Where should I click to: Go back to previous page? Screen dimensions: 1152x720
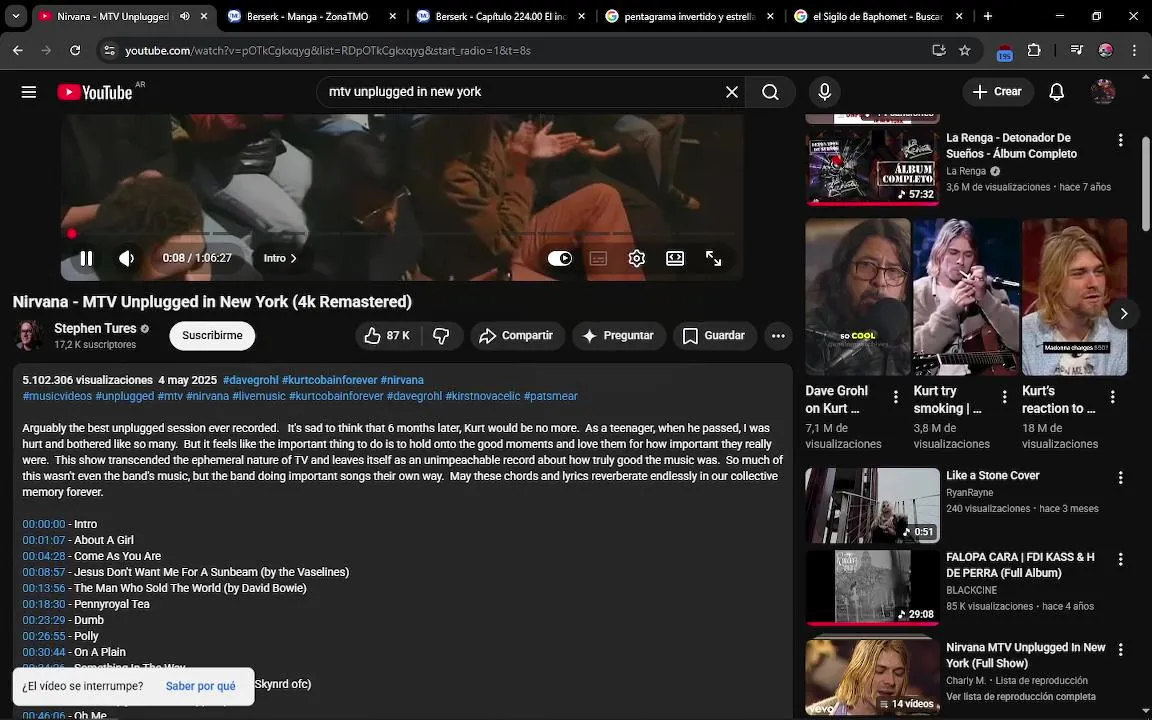click(x=18, y=51)
